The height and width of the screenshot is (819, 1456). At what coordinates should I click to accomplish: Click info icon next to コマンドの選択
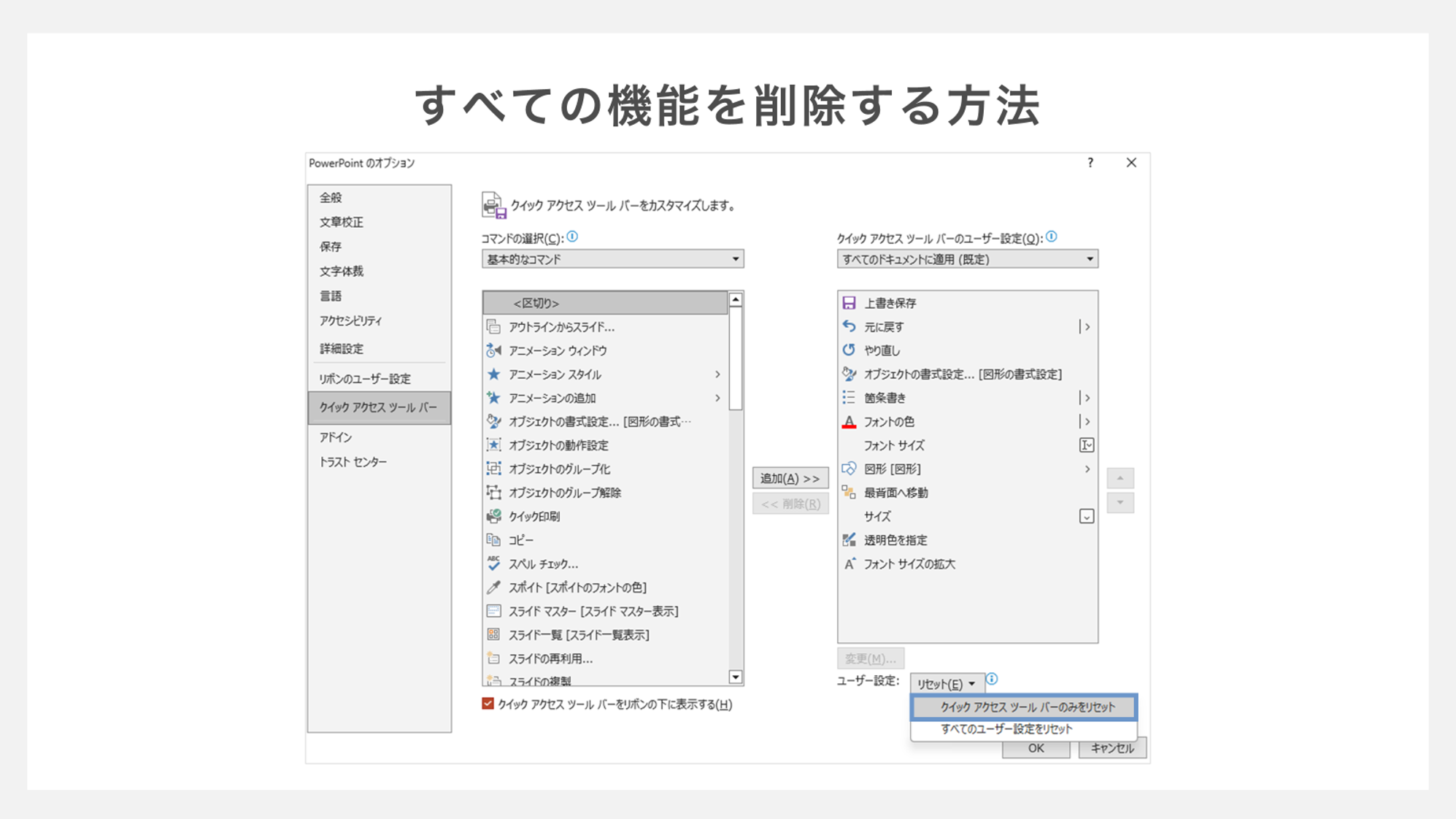tap(572, 237)
